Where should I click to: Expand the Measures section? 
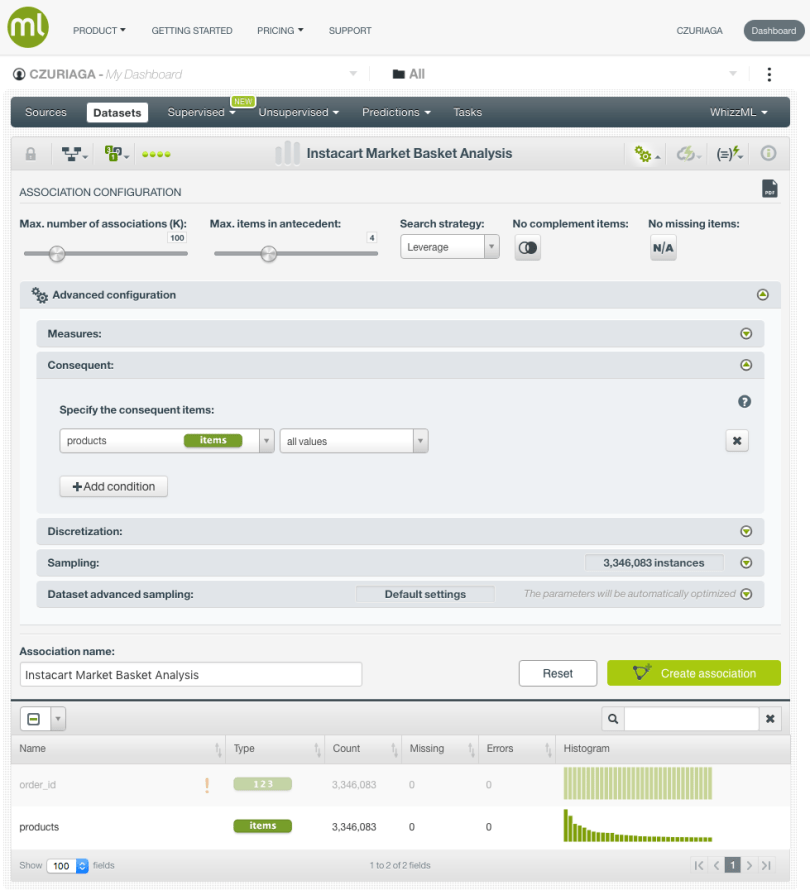pos(745,334)
